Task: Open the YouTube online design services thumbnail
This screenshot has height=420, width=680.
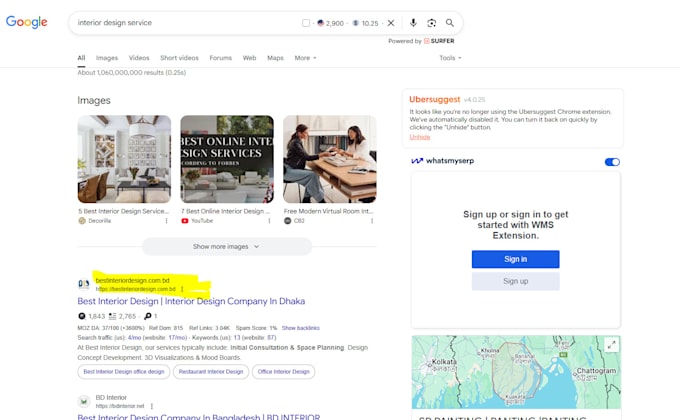Action: (x=227, y=159)
